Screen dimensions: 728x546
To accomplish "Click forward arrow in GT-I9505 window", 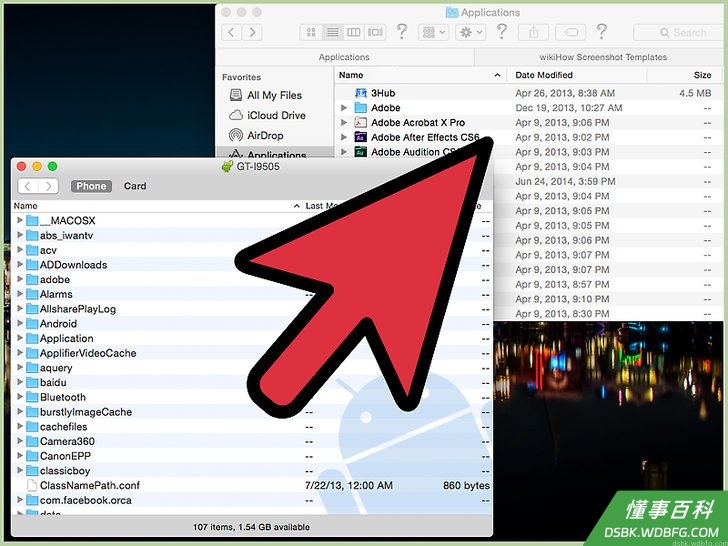I will click(x=48, y=186).
